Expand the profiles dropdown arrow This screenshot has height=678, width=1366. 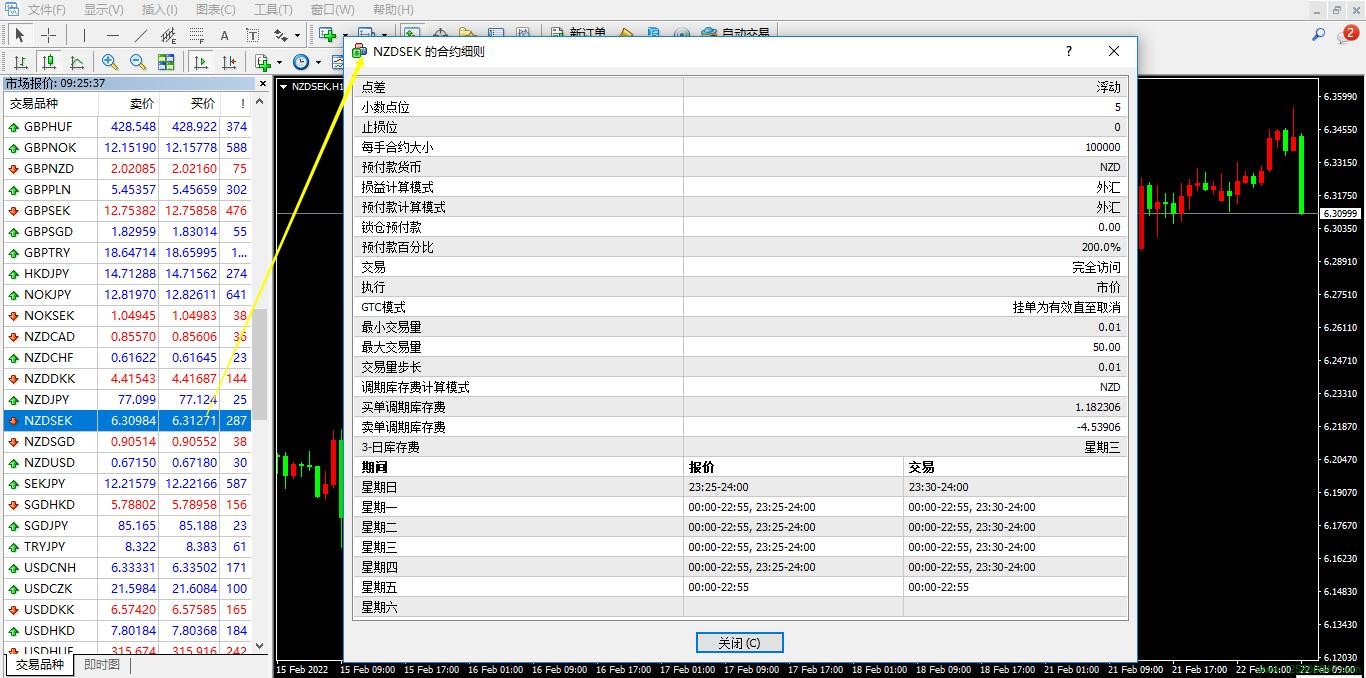(x=384, y=36)
